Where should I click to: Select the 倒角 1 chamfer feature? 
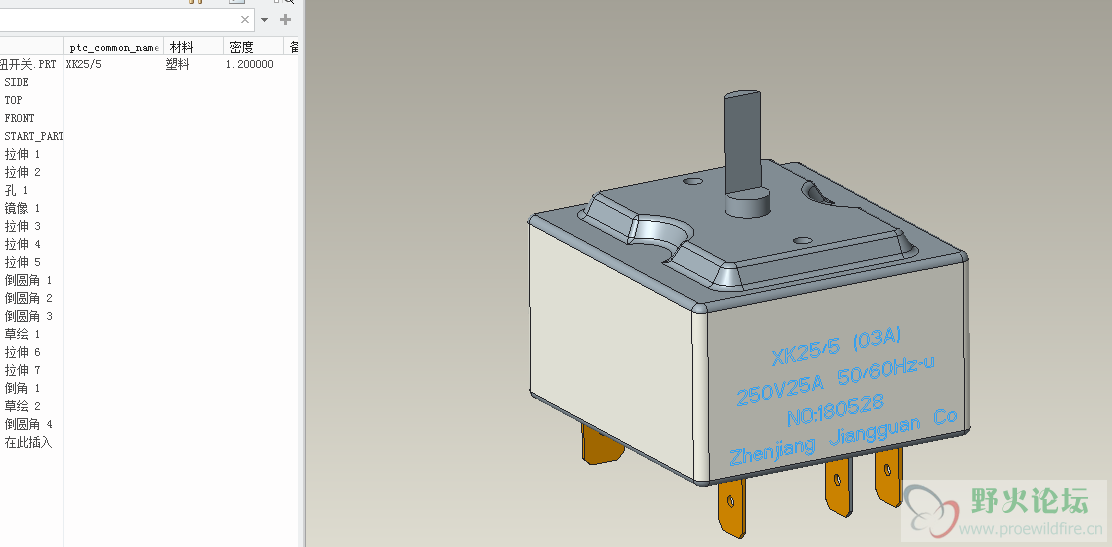pos(22,388)
